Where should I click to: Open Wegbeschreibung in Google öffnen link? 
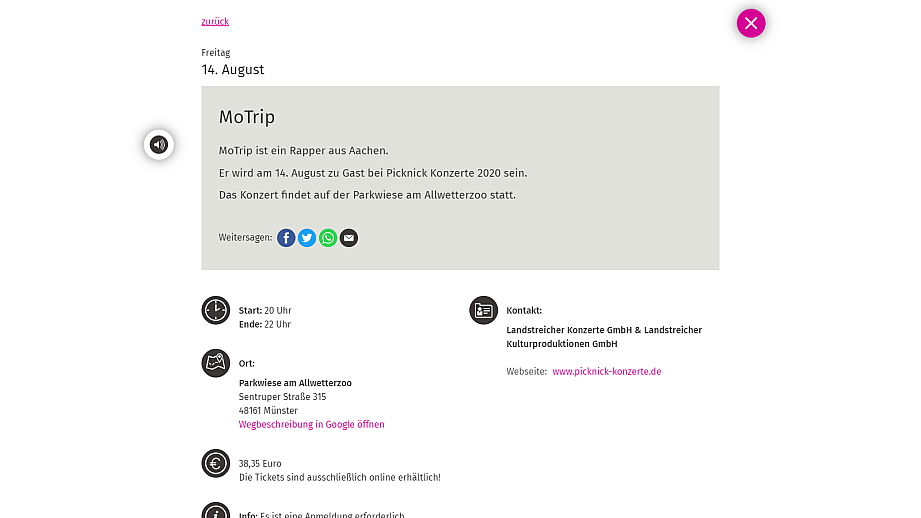(x=311, y=425)
